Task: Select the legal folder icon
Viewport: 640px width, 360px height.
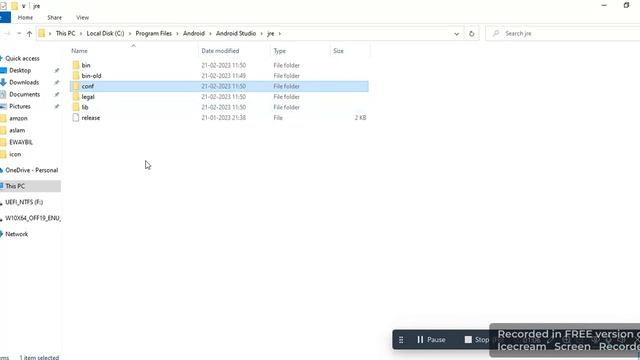Action: 76,97
